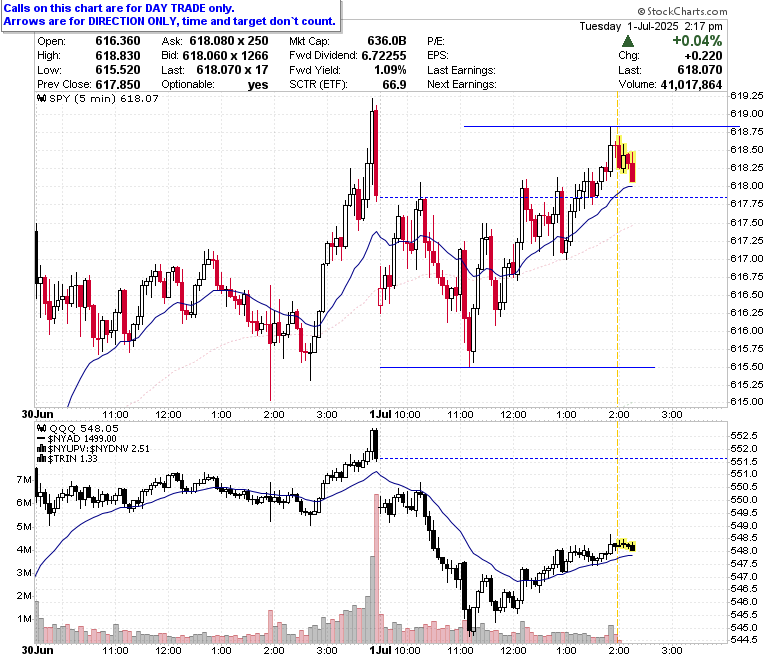Click the Bid quote 618.060 x 1266
This screenshot has height=659, width=780.
(225, 55)
